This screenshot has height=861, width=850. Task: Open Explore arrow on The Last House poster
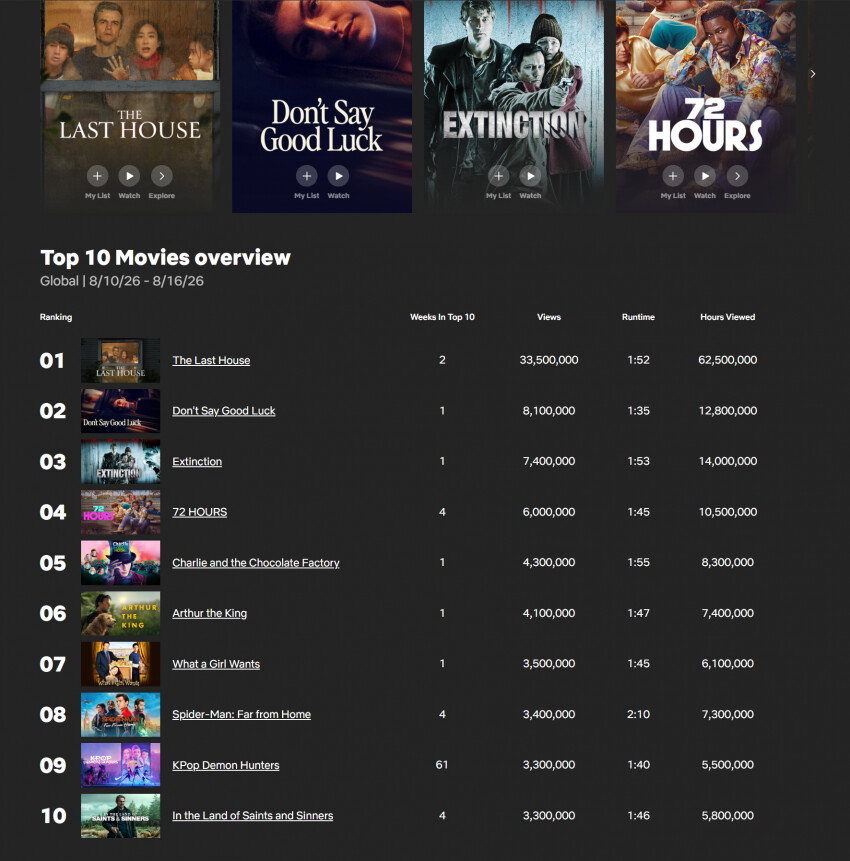161,176
